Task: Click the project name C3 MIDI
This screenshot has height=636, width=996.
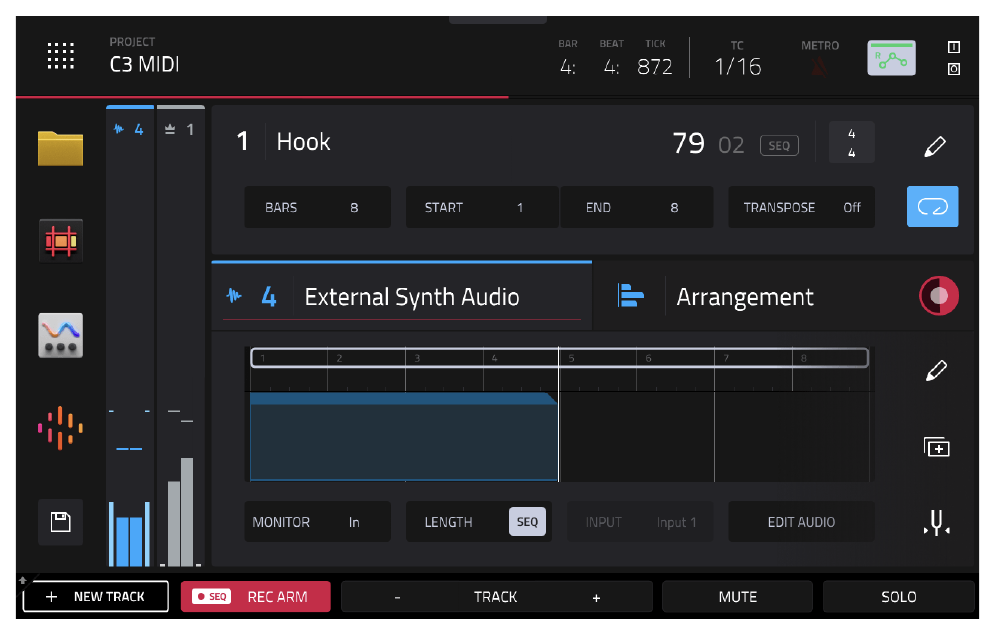Action: 144,64
